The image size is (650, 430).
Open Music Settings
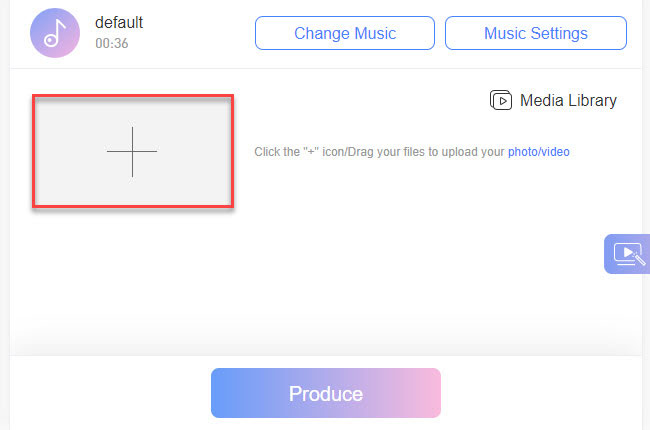[535, 33]
